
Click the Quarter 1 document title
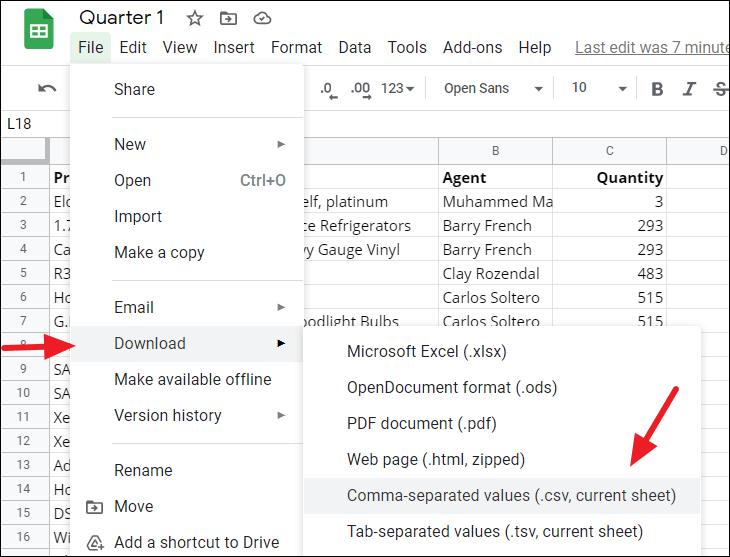[x=122, y=18]
